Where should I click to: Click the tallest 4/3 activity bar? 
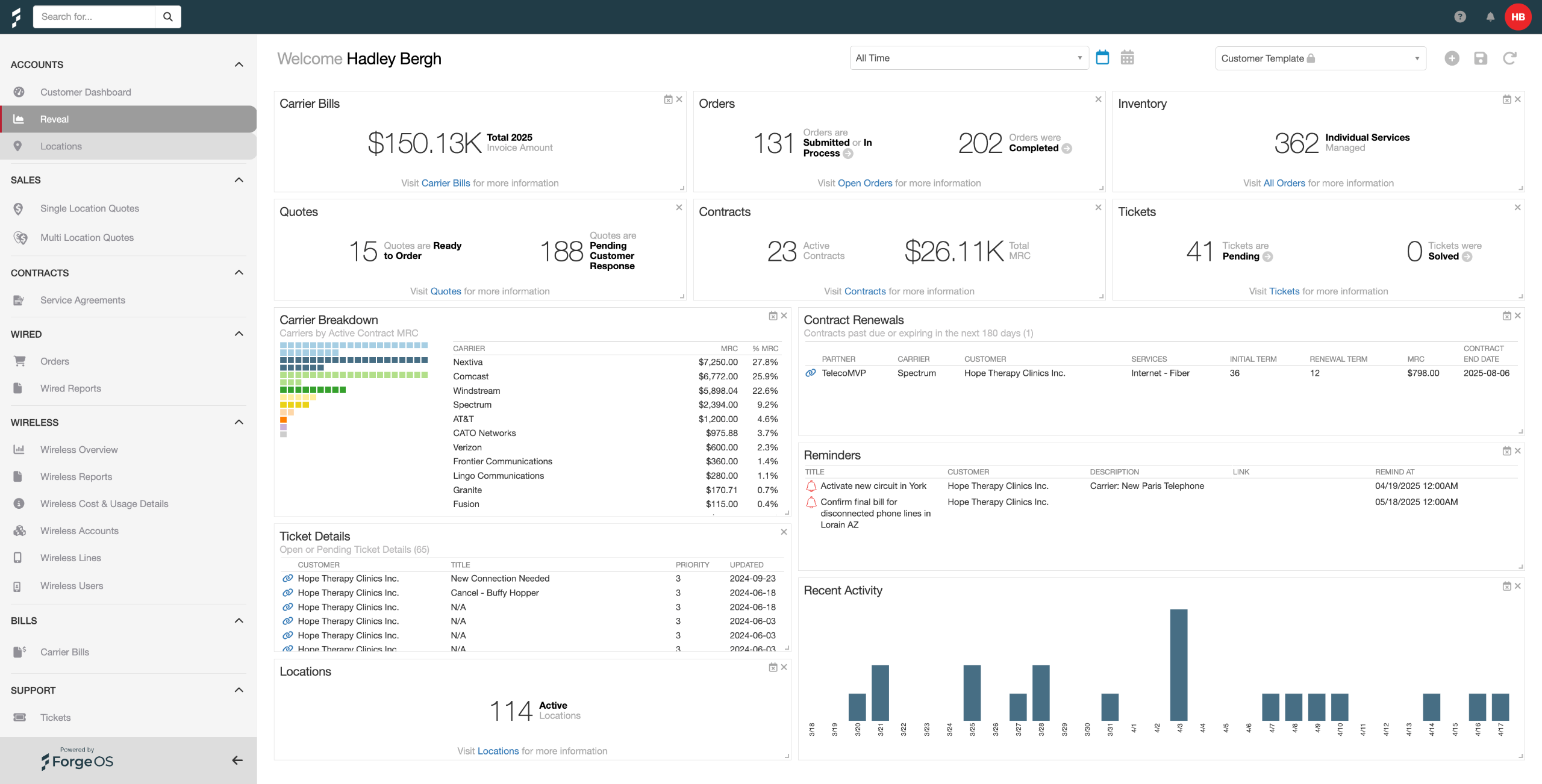pos(1178,664)
